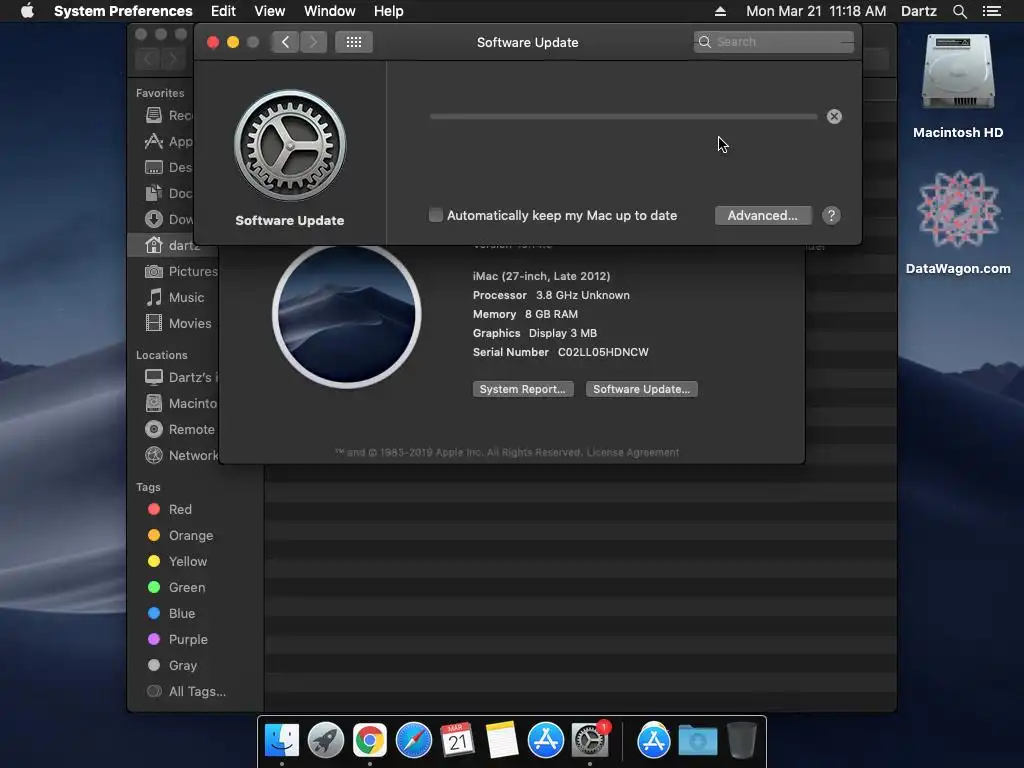
Task: Go forward in System Preferences
Action: point(313,42)
